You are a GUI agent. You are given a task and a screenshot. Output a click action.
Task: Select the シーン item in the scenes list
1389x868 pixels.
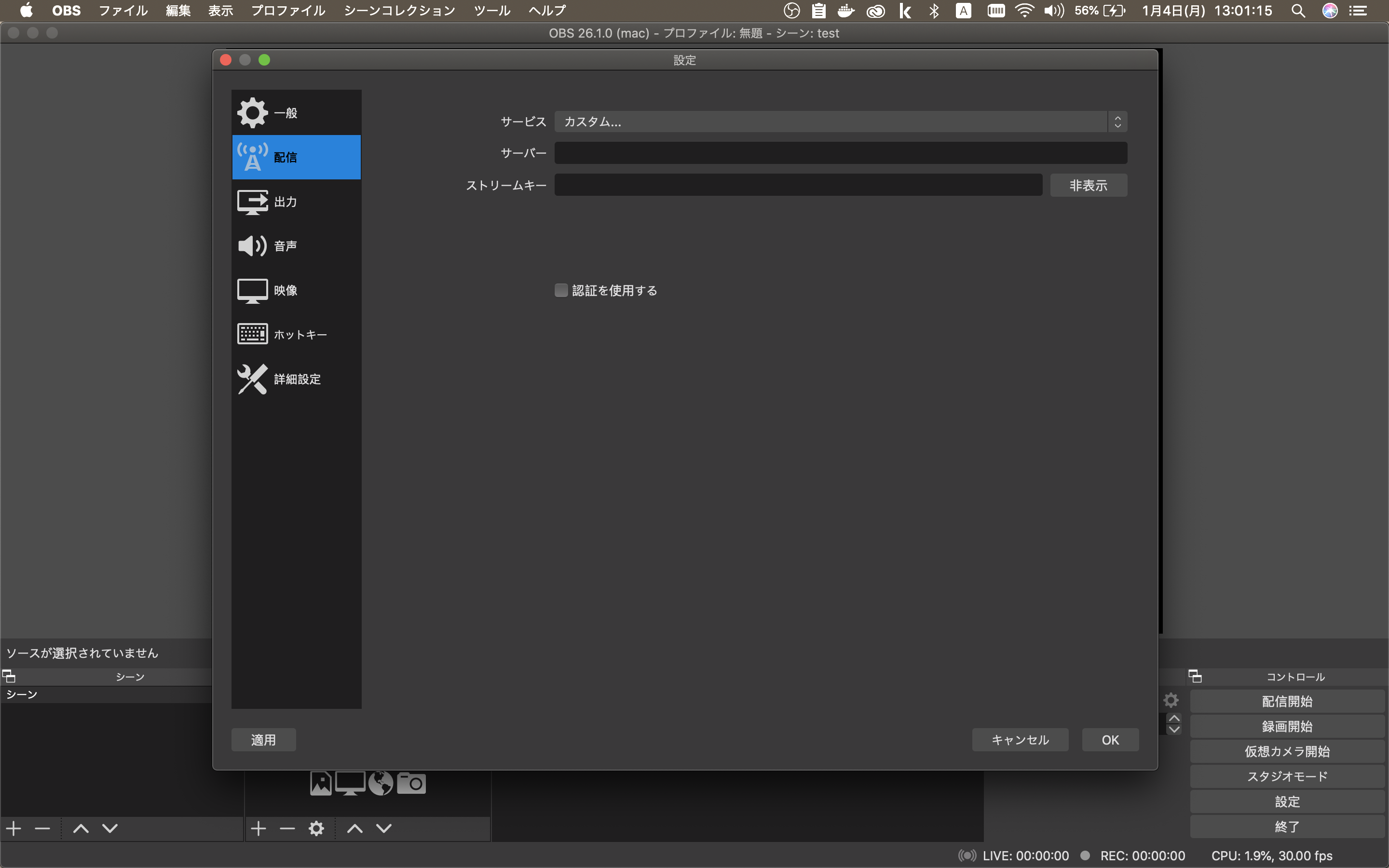click(x=106, y=694)
